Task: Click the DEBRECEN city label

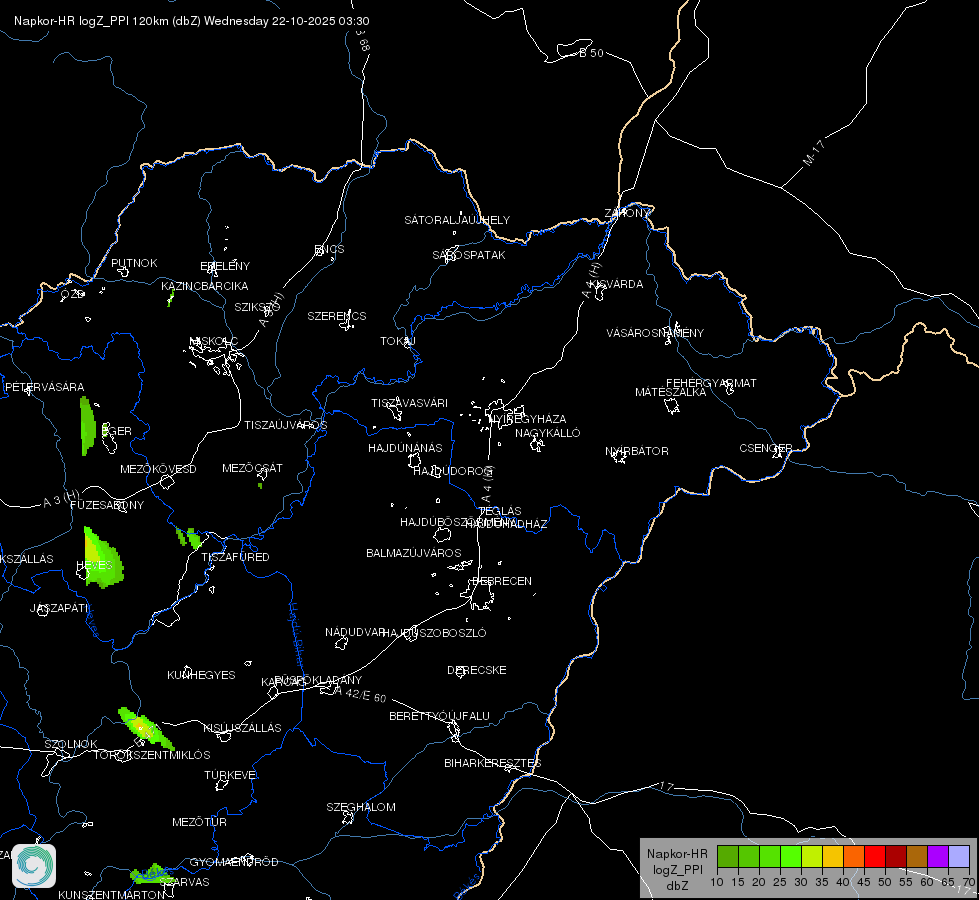Action: [x=502, y=581]
